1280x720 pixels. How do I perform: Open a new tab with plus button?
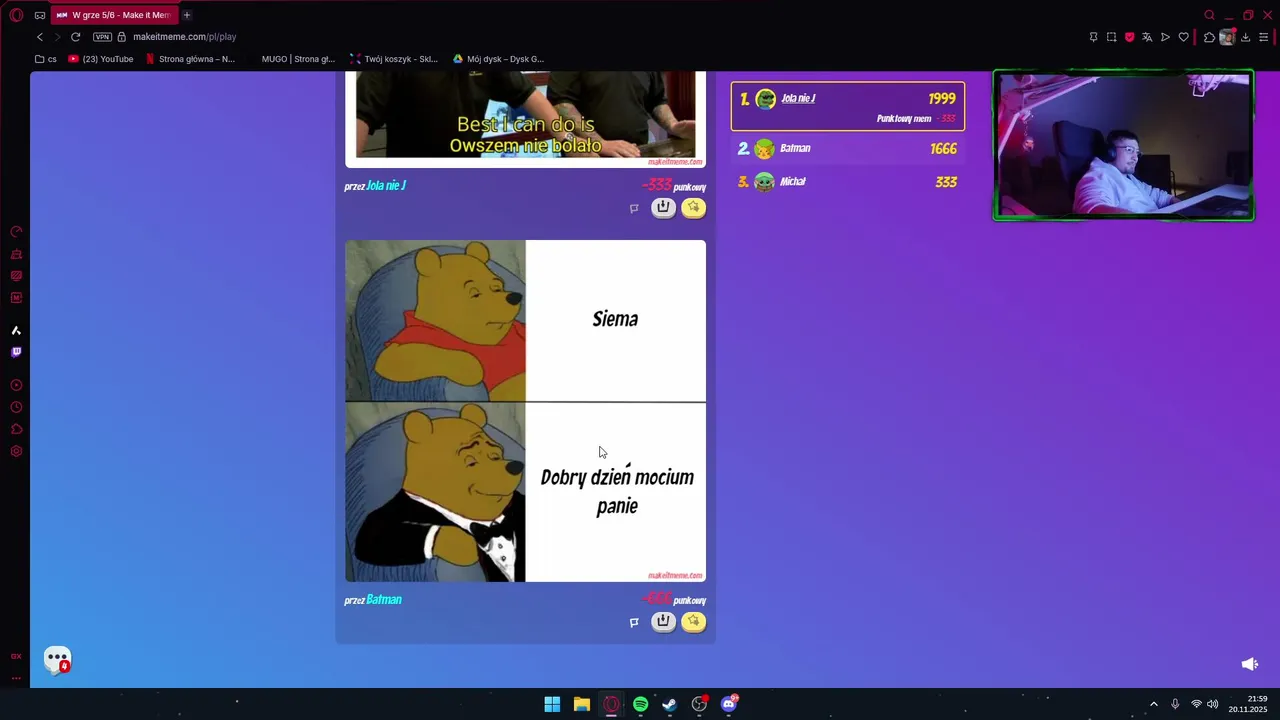(187, 15)
